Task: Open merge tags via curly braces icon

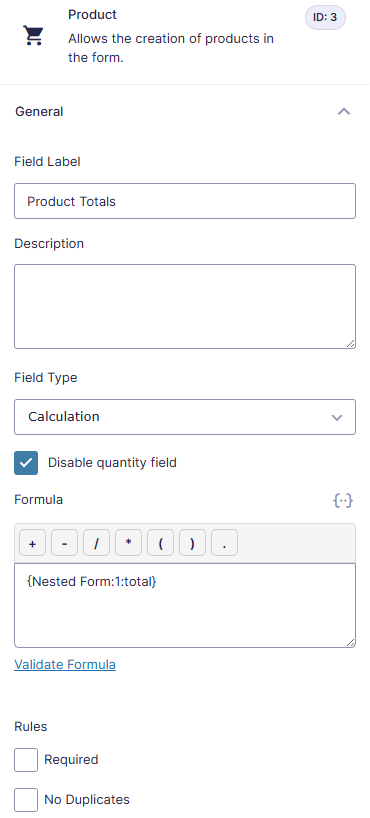Action: pyautogui.click(x=343, y=500)
